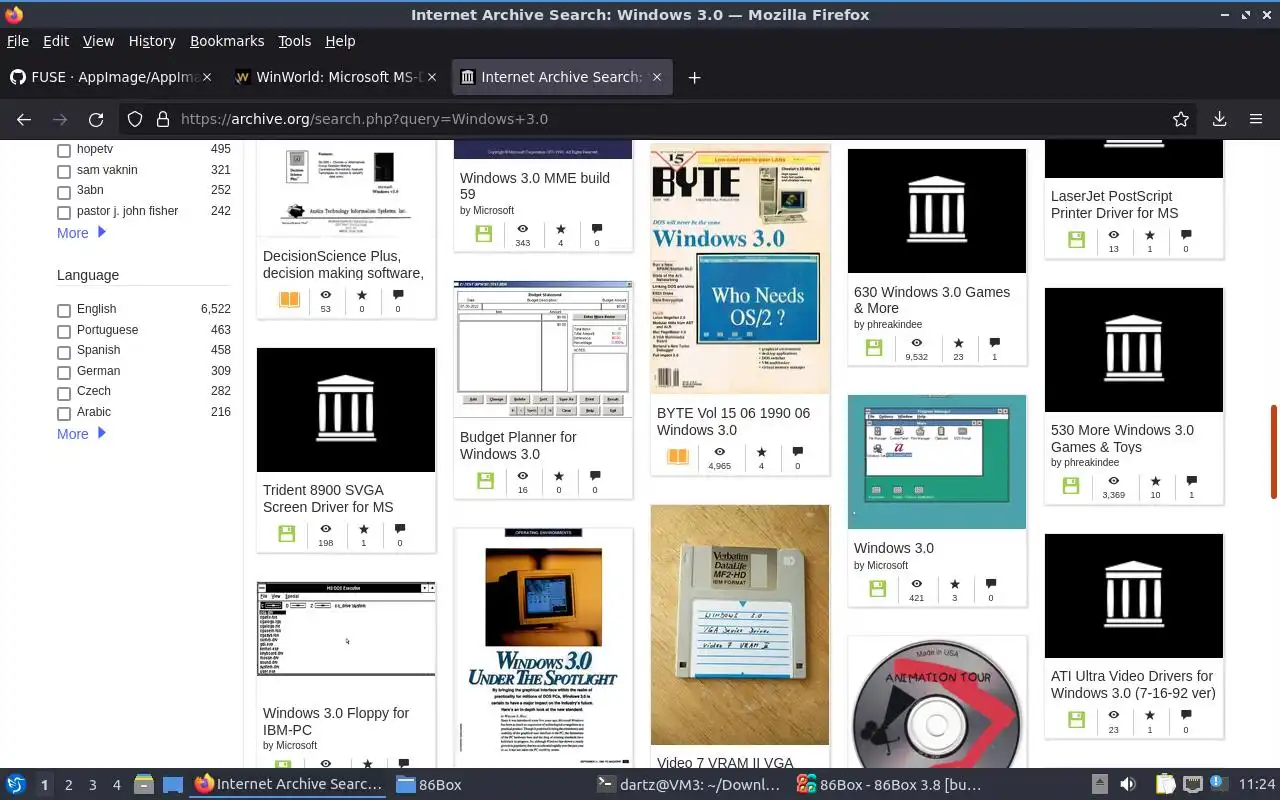
Task: Click the views eye icon under BYTE Vol 15
Action: click(719, 452)
